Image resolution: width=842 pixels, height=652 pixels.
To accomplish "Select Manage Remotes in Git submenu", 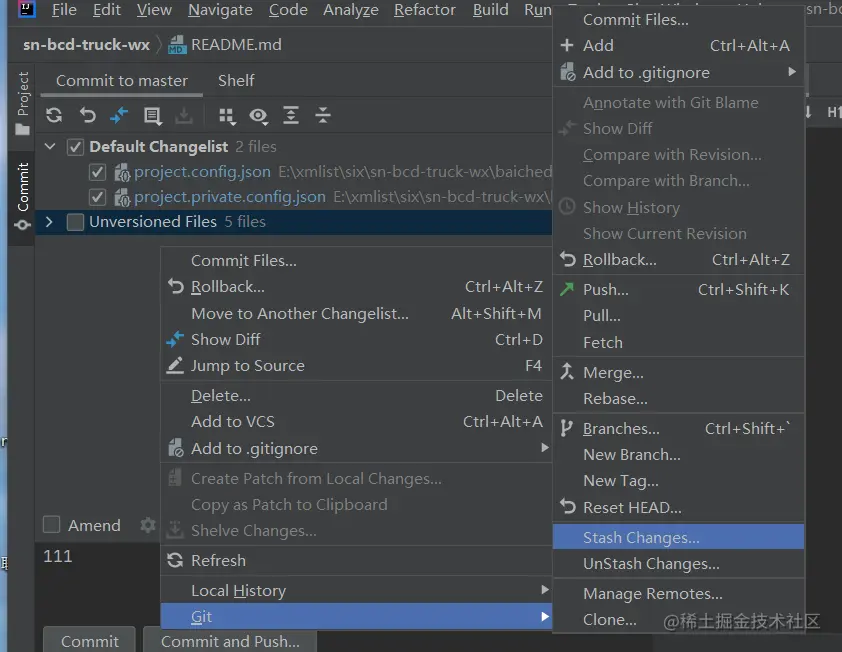I will pos(678,593).
